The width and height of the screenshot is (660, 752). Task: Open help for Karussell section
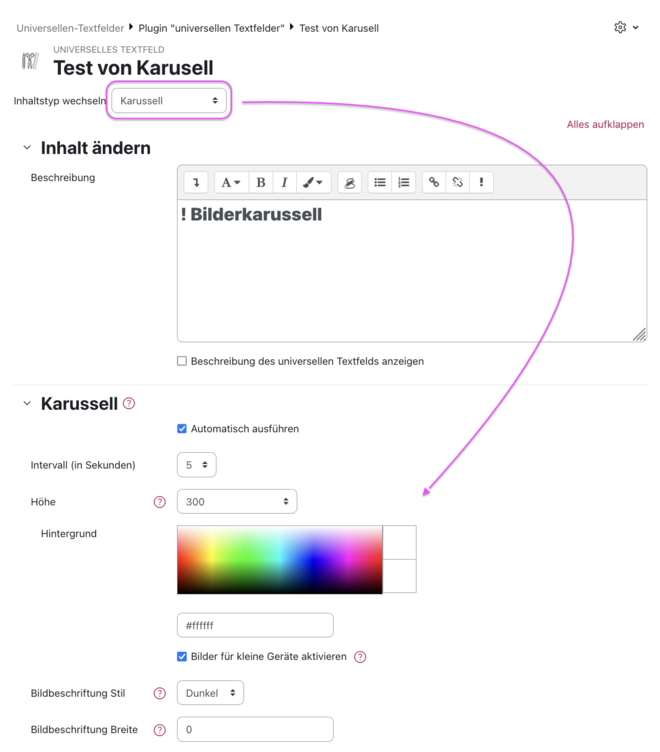coord(129,403)
